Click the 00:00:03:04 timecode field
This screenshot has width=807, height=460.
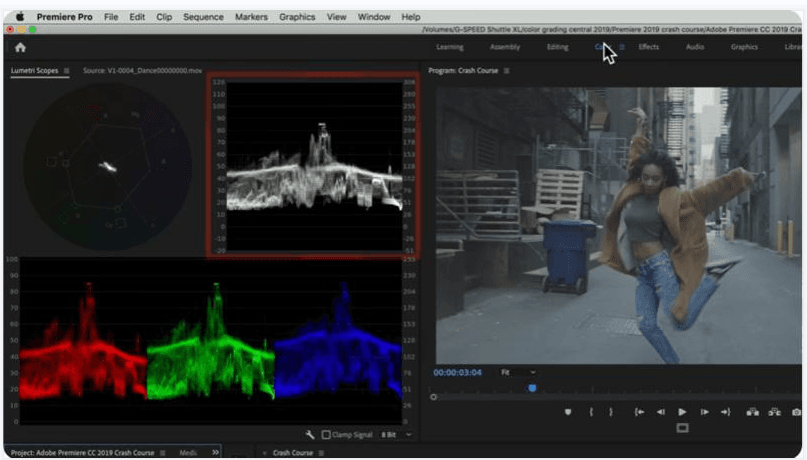coord(458,372)
